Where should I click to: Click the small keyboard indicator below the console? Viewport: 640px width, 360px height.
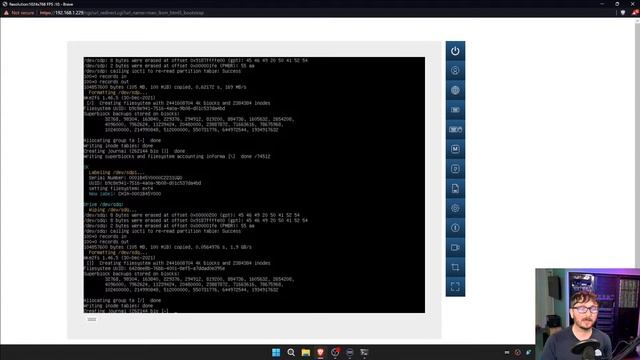(x=92, y=319)
